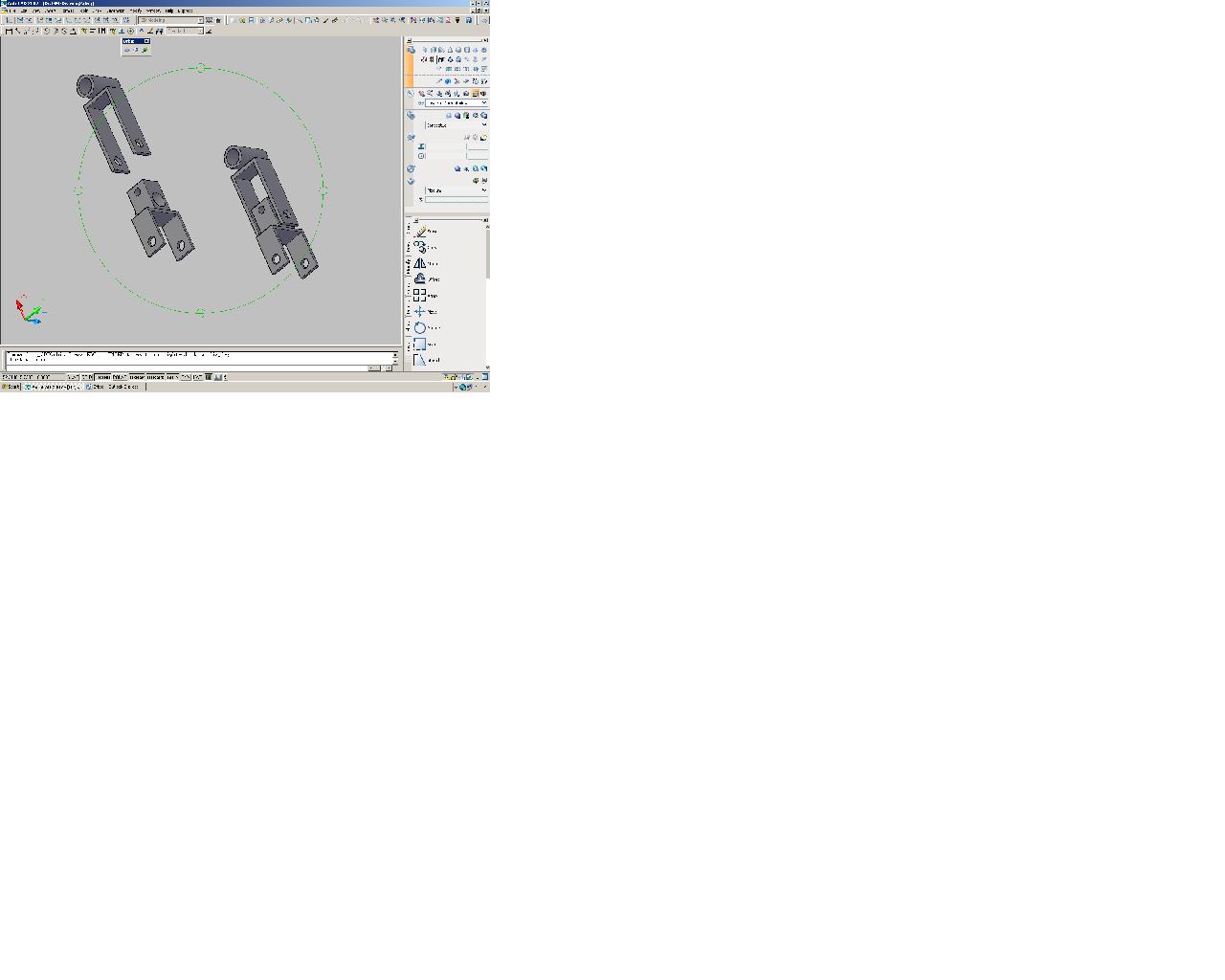Select the Erase tool in the tool palette
The height and width of the screenshot is (980, 1225).
click(420, 232)
